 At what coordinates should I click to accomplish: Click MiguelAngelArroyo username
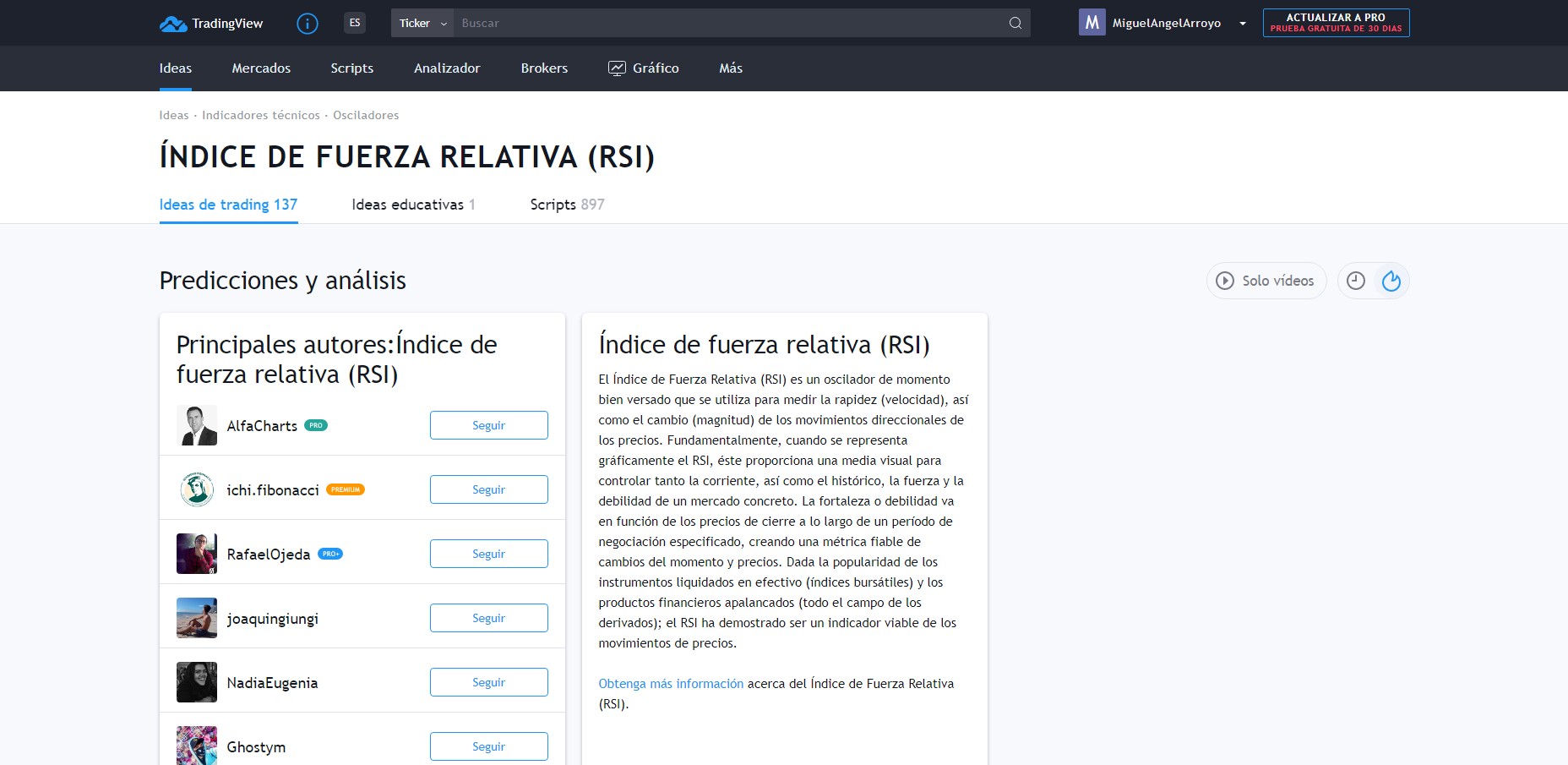point(1167,24)
